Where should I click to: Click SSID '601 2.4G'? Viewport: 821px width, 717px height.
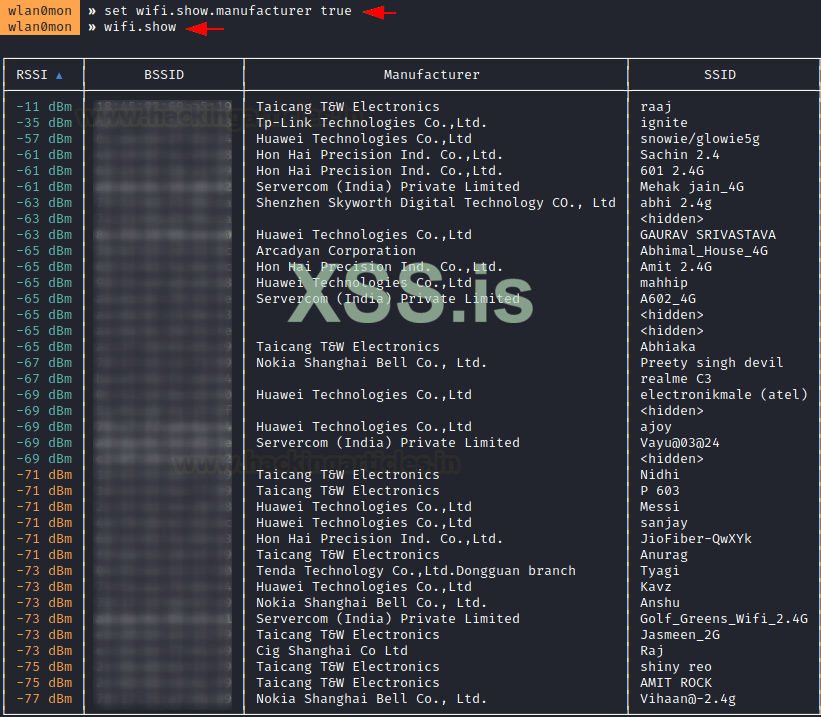point(672,171)
